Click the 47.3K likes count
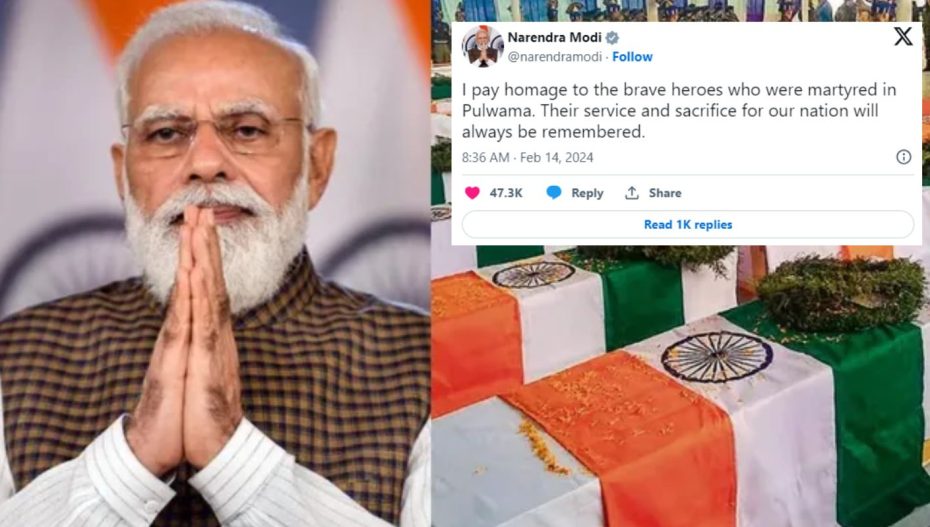 click(506, 193)
